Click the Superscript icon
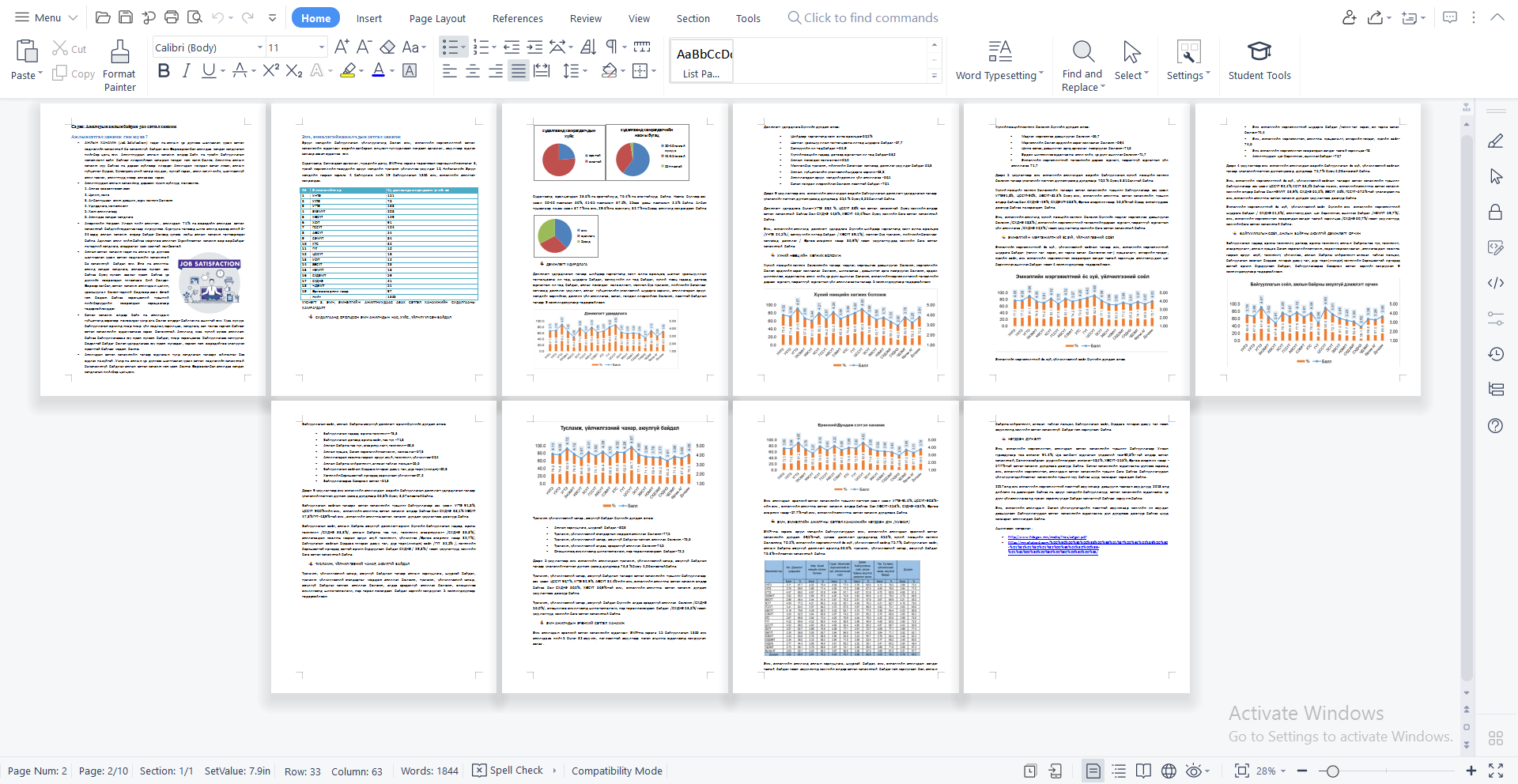1518x784 pixels. 270,71
